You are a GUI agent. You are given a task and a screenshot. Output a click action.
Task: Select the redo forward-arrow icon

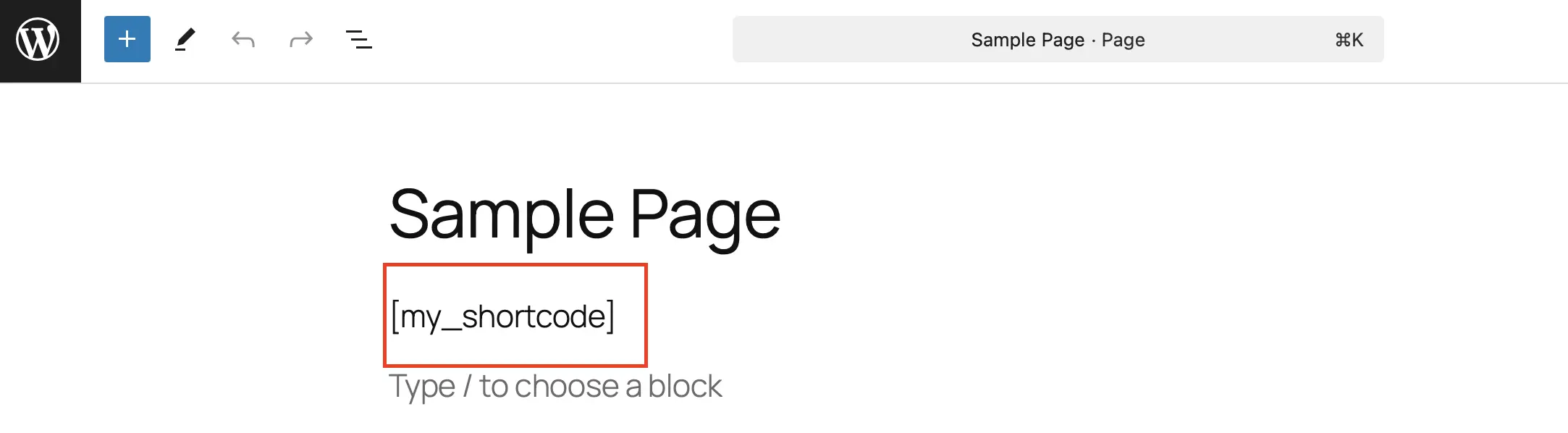(300, 40)
